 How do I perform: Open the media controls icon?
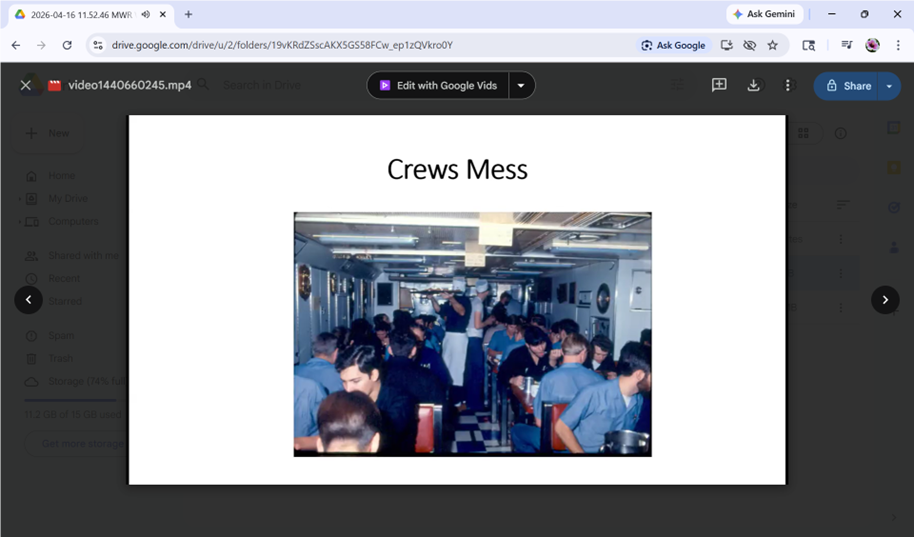[x=846, y=45]
